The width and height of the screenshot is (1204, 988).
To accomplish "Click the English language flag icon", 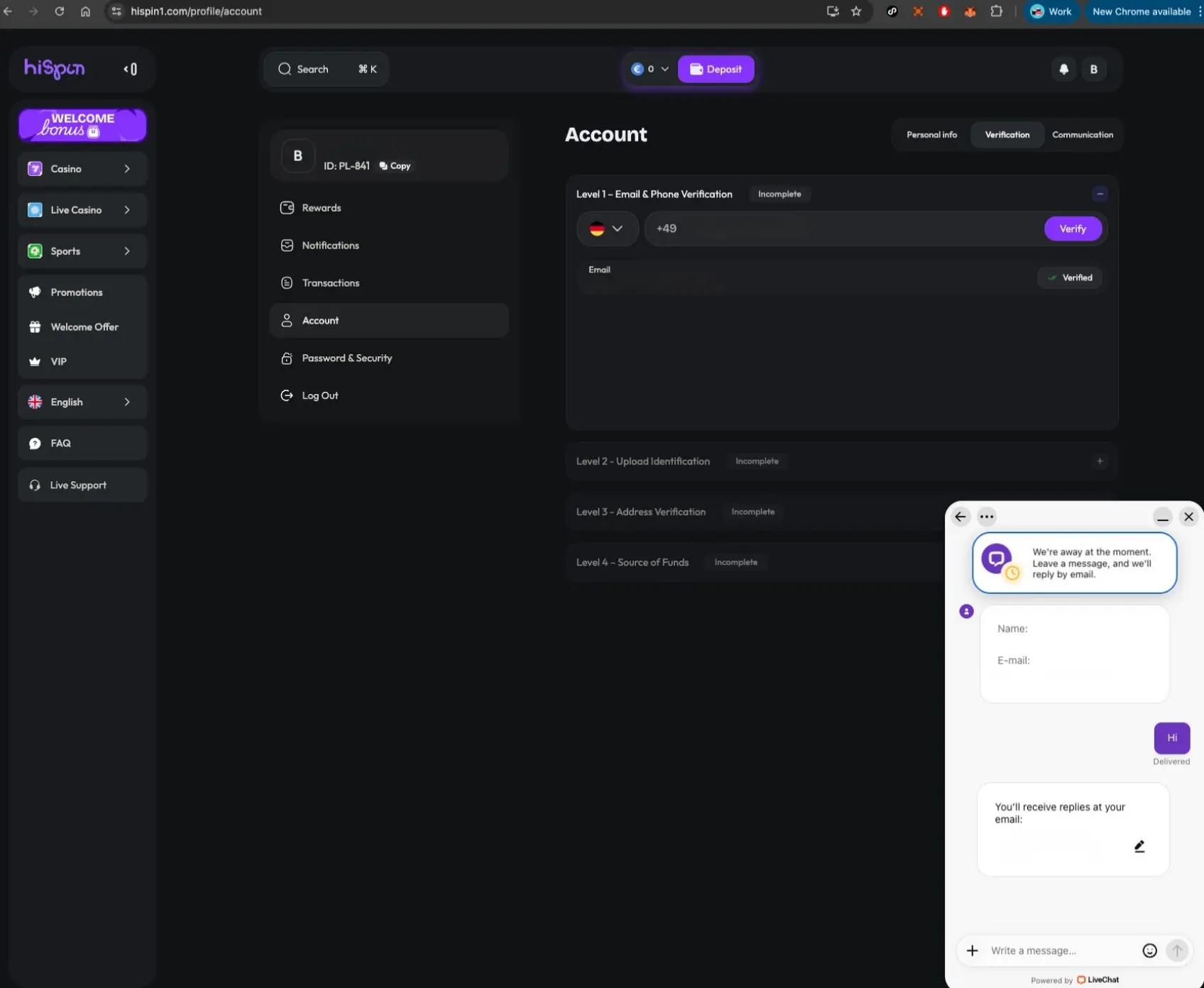I will pos(35,402).
